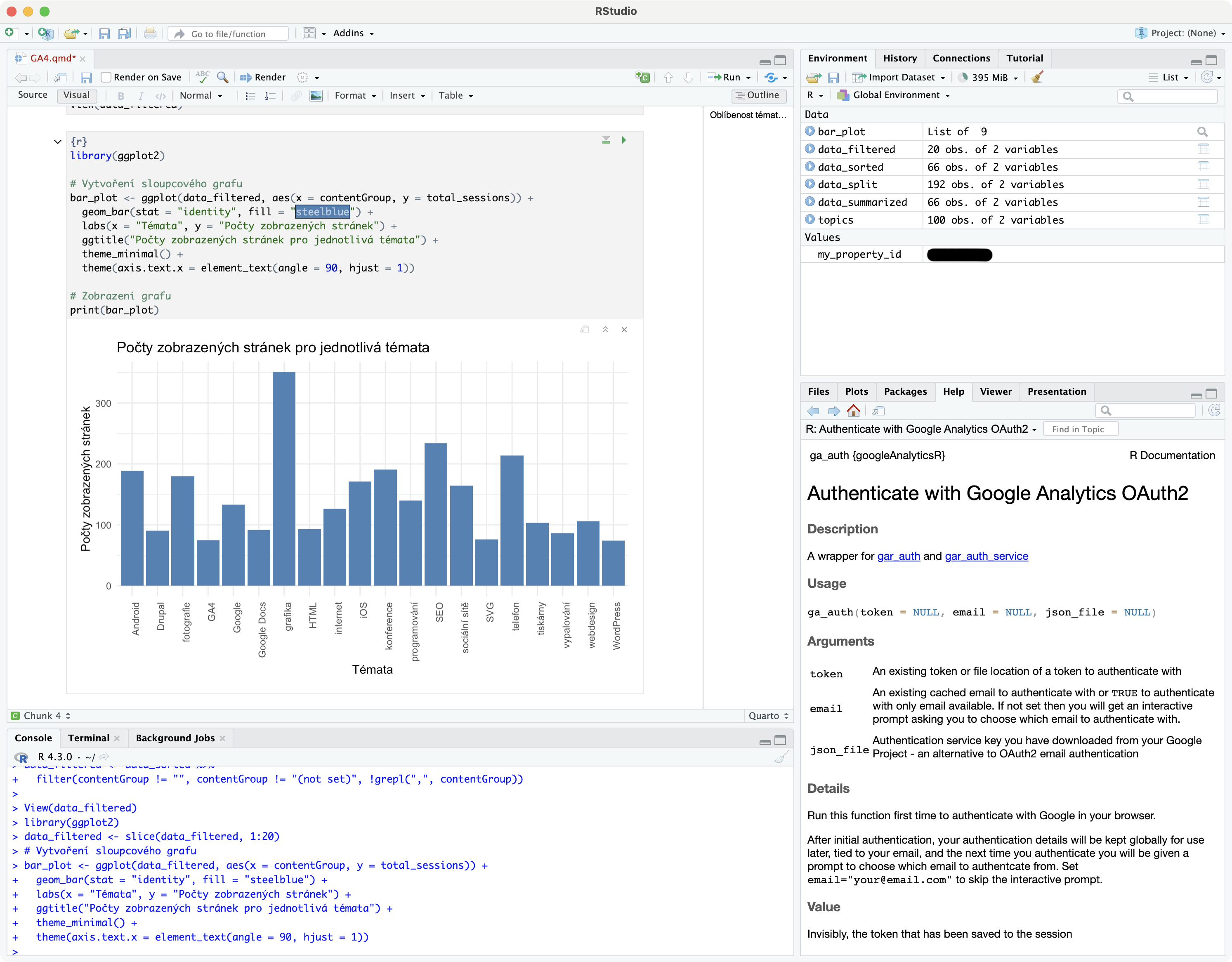Save GA4.qmd with the save icon
Image resolution: width=1232 pixels, height=962 pixels.
[x=86, y=77]
